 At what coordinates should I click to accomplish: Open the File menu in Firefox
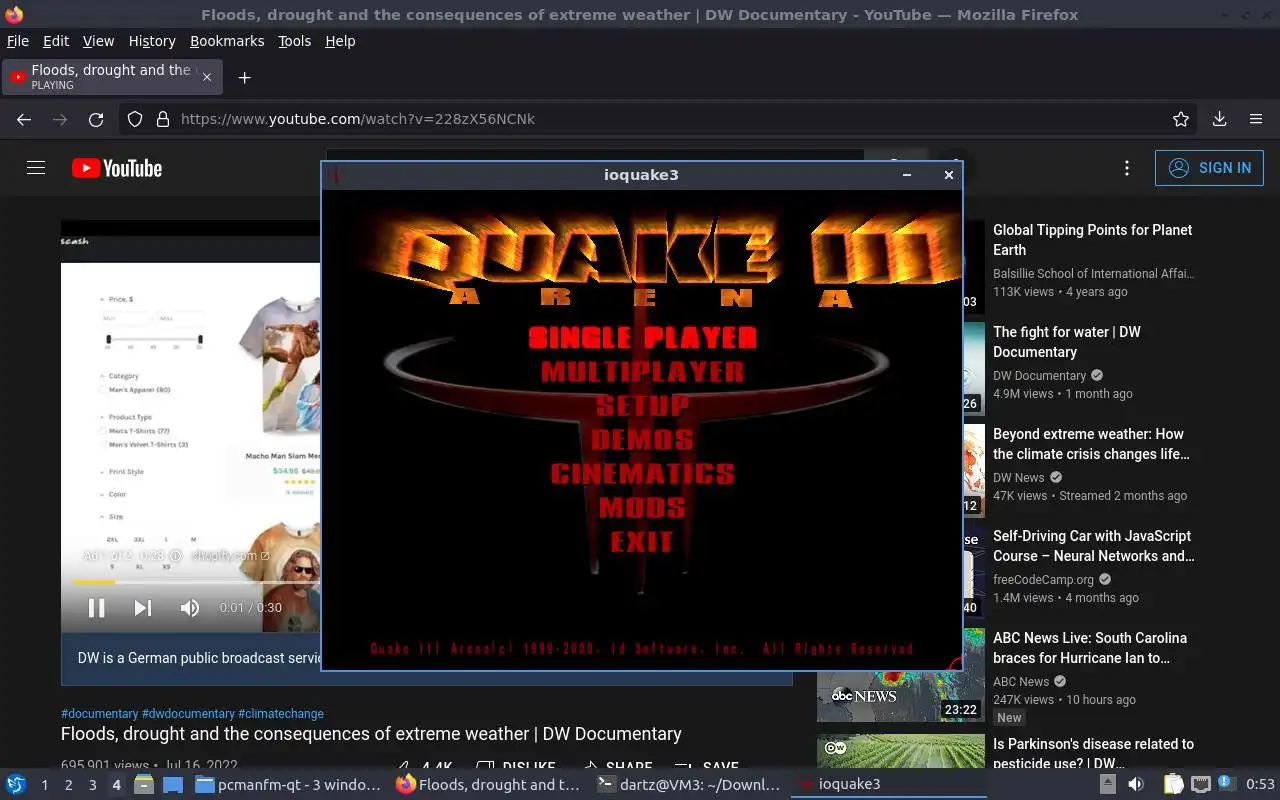click(x=18, y=41)
